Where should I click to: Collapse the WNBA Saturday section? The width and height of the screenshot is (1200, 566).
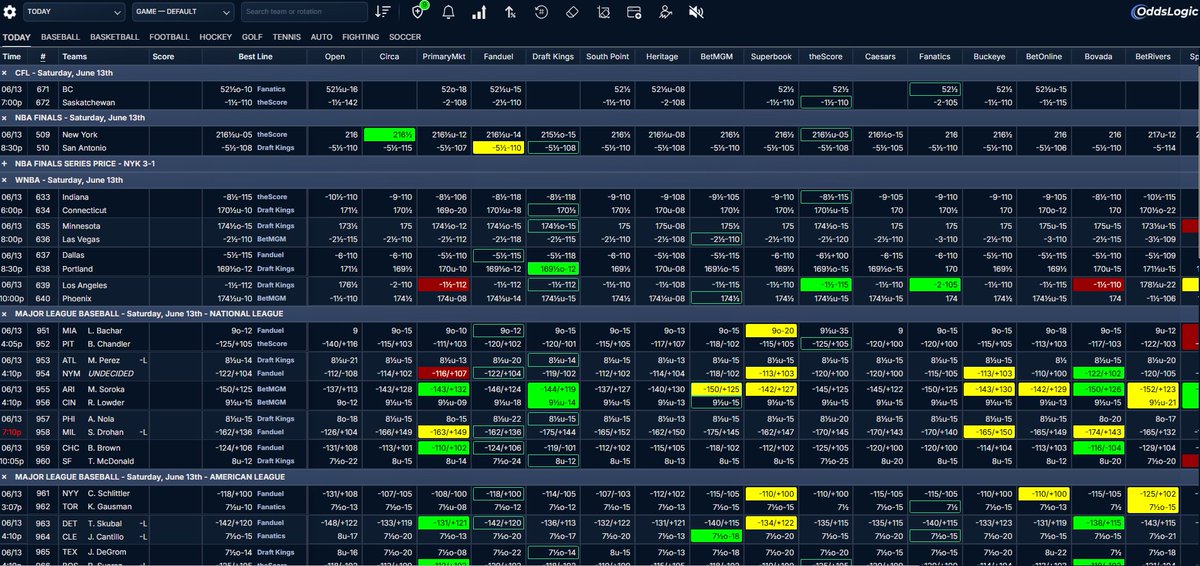tap(5, 180)
